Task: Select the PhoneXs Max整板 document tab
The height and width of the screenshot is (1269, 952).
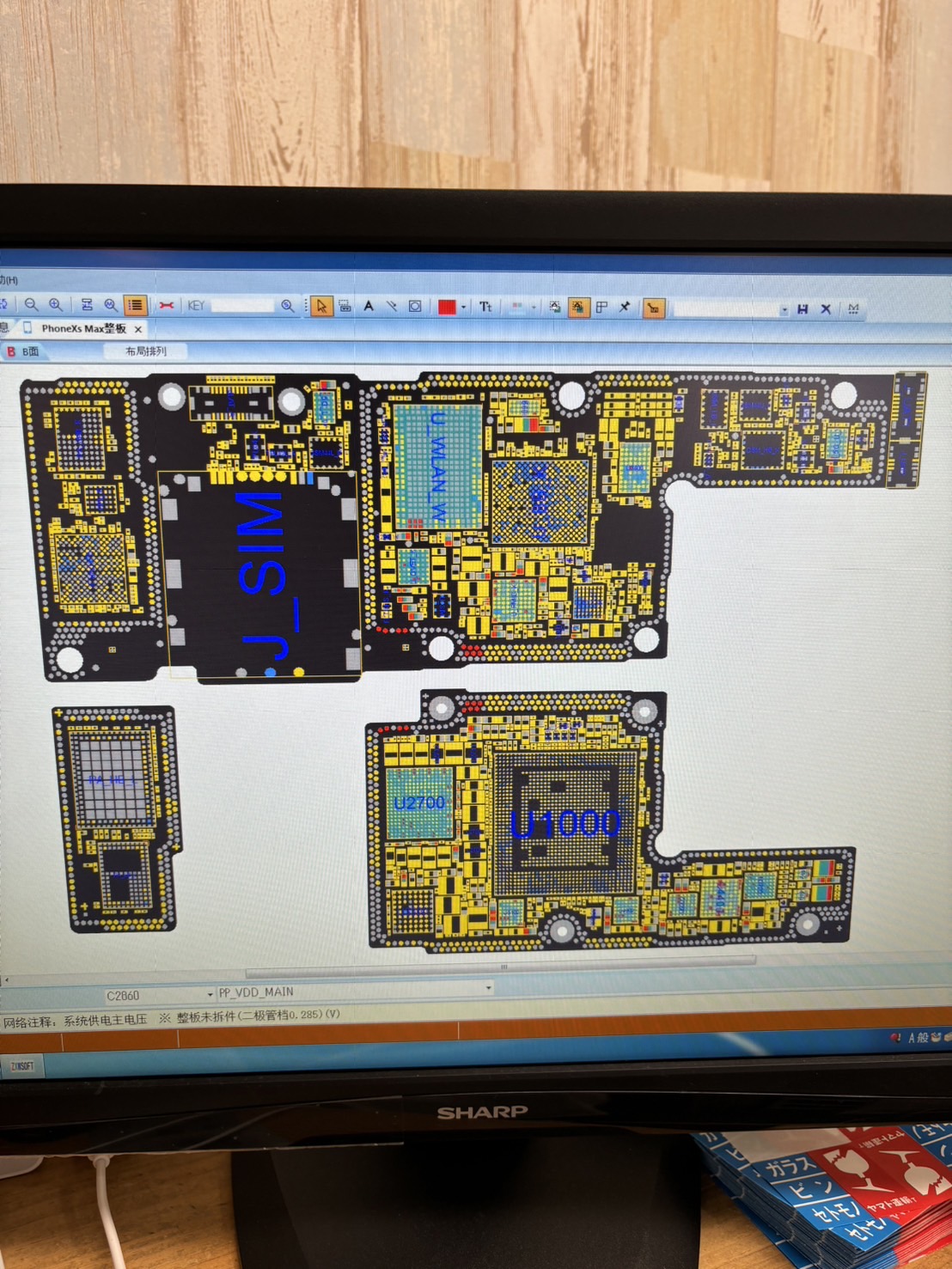Action: [83, 328]
